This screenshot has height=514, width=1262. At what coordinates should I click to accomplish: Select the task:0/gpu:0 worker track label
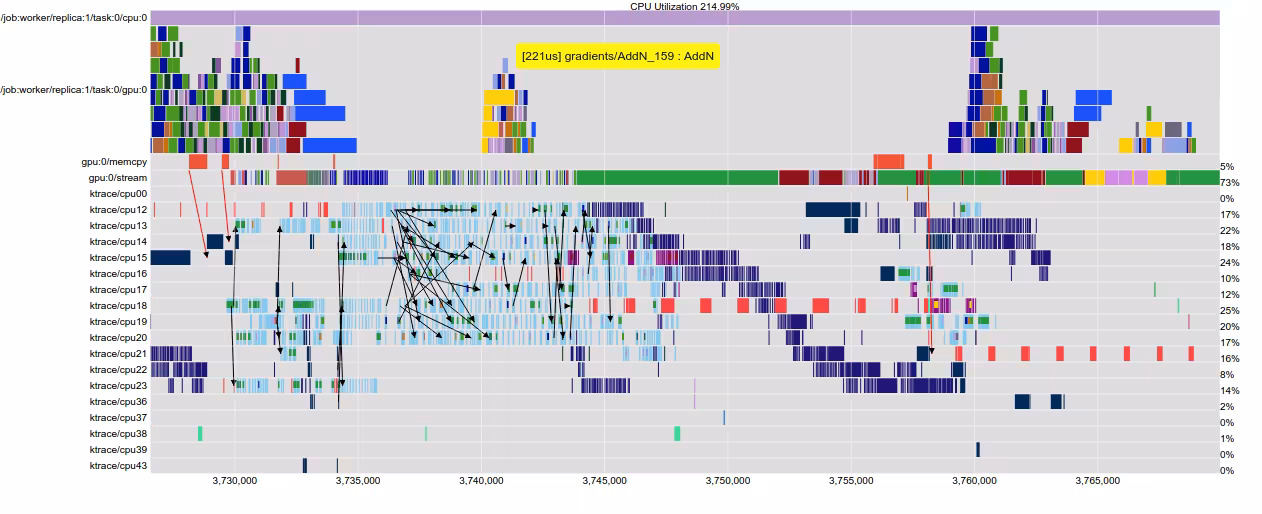tap(74, 90)
